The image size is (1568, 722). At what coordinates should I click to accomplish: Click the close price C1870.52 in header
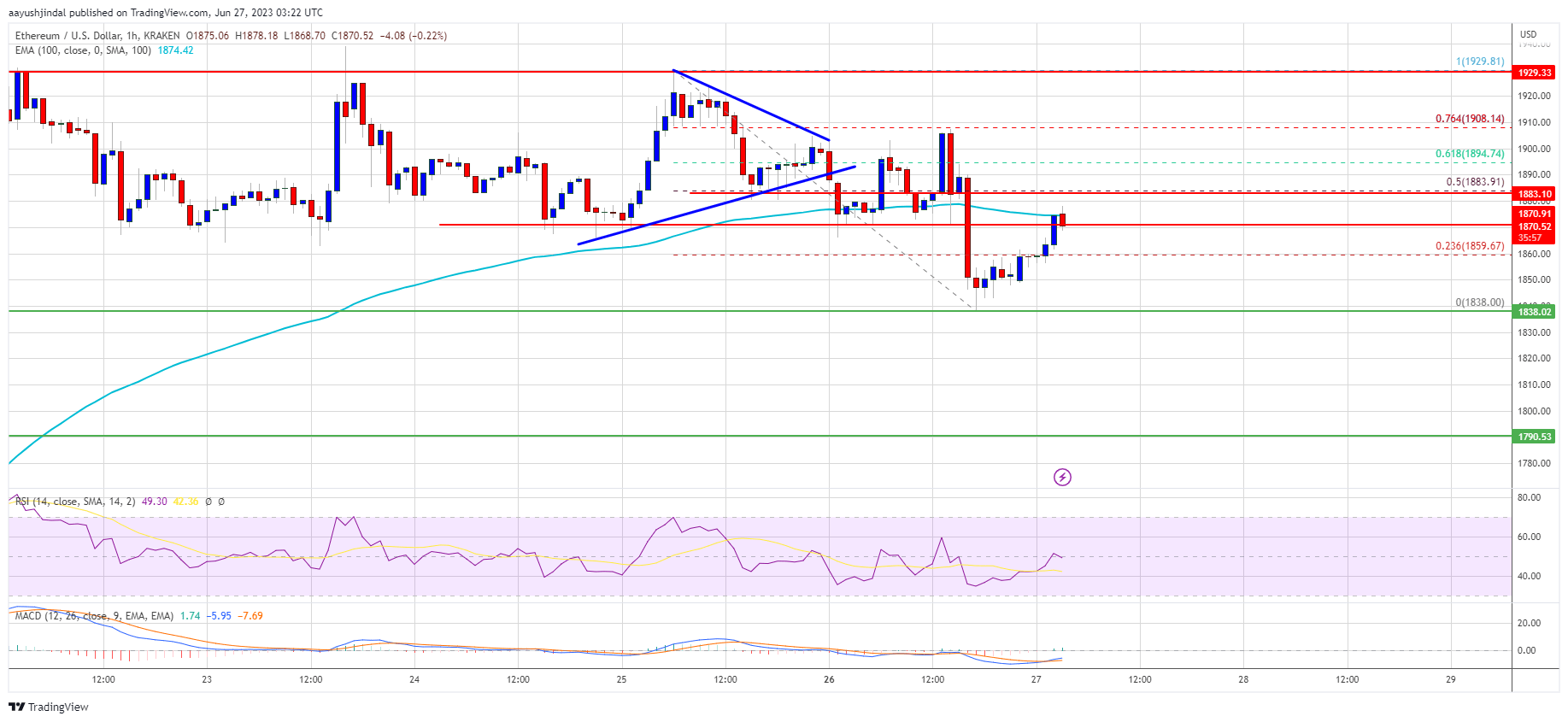pos(352,36)
